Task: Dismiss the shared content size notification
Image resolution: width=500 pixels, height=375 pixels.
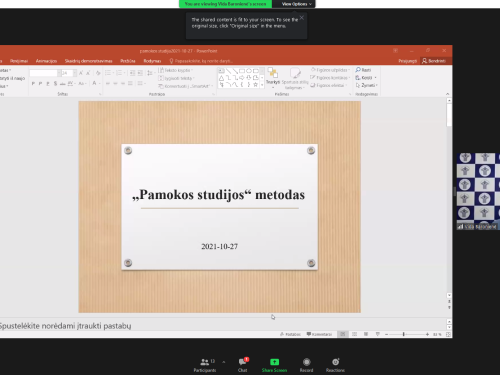Action: tap(302, 18)
